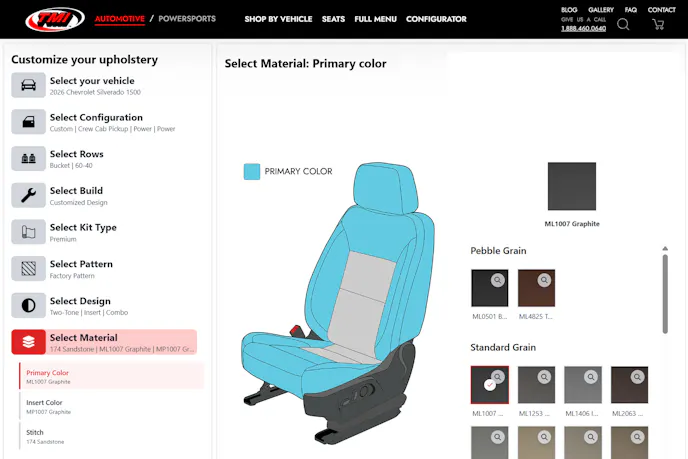Open the half-circle Select Design icon
The image size is (688, 459).
pyautogui.click(x=29, y=305)
